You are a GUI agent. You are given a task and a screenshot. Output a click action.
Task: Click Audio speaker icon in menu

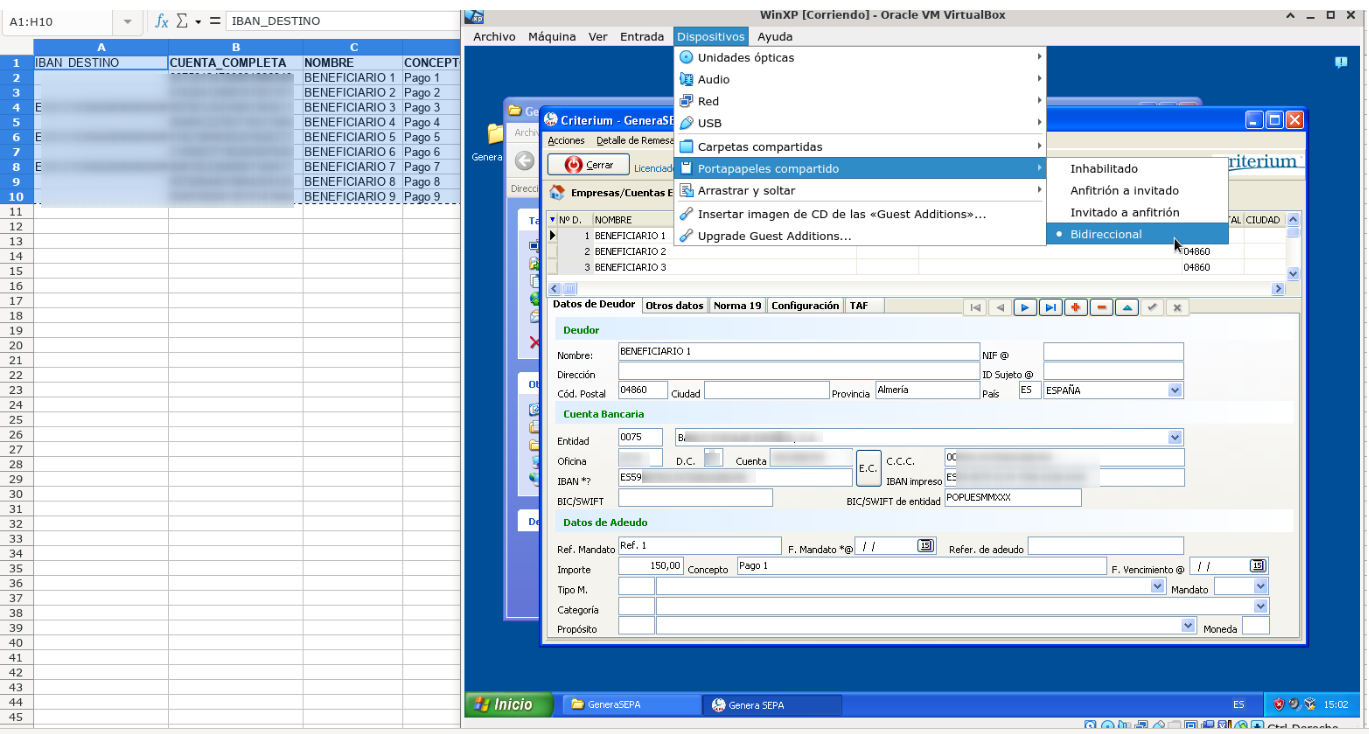pos(686,80)
